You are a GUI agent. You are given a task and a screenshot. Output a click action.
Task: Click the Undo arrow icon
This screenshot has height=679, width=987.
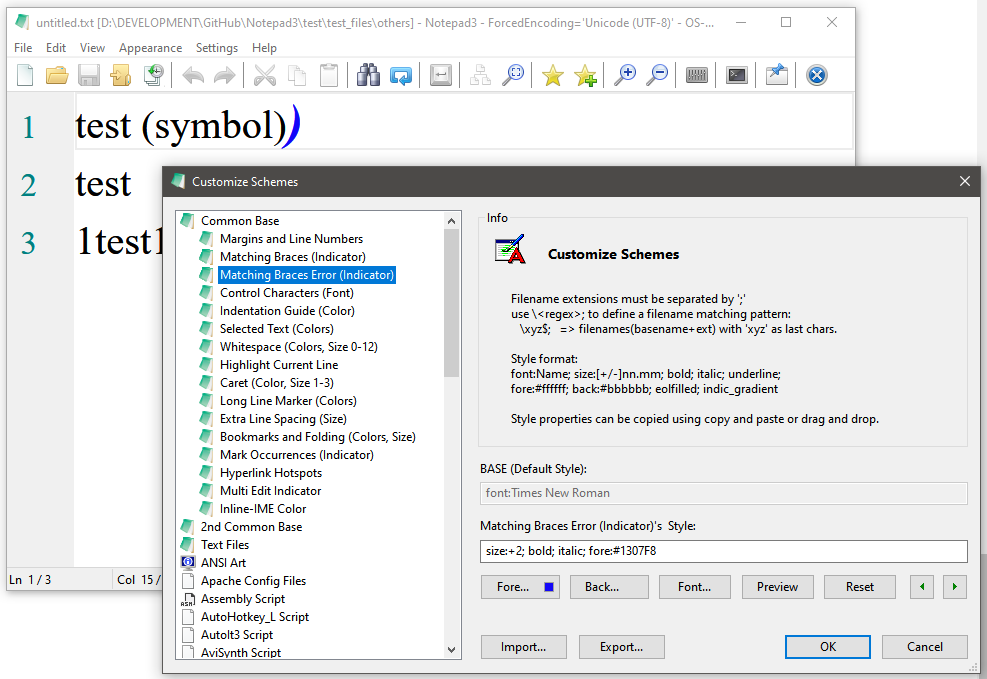point(193,76)
